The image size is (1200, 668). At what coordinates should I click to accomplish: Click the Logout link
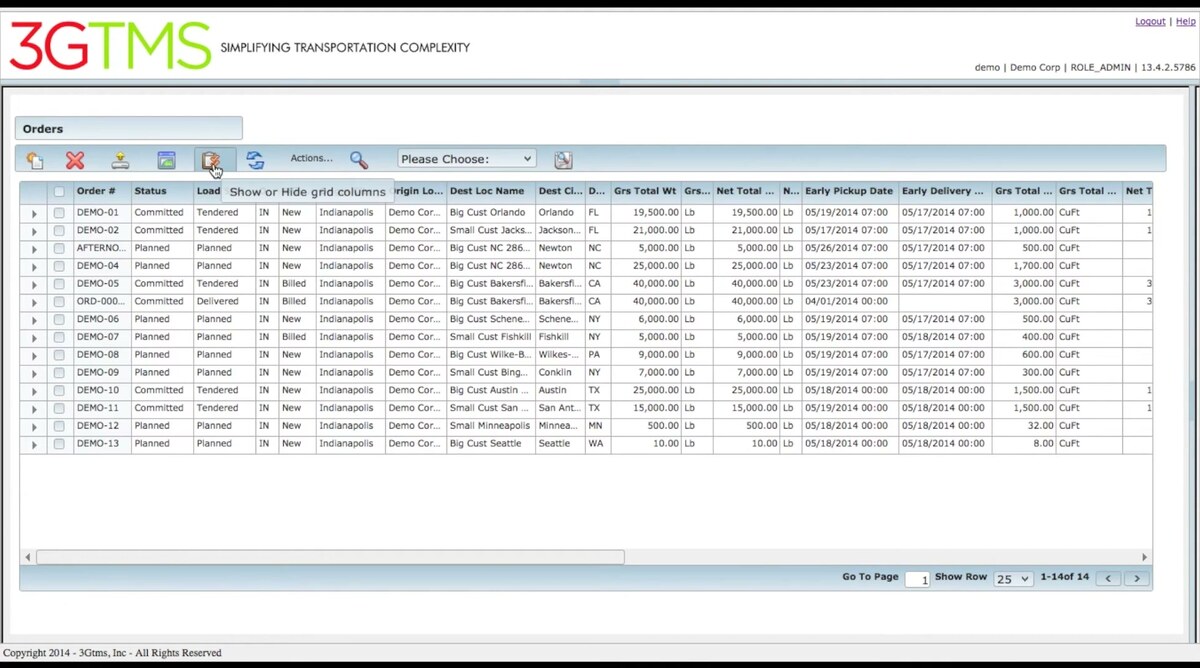[1150, 21]
